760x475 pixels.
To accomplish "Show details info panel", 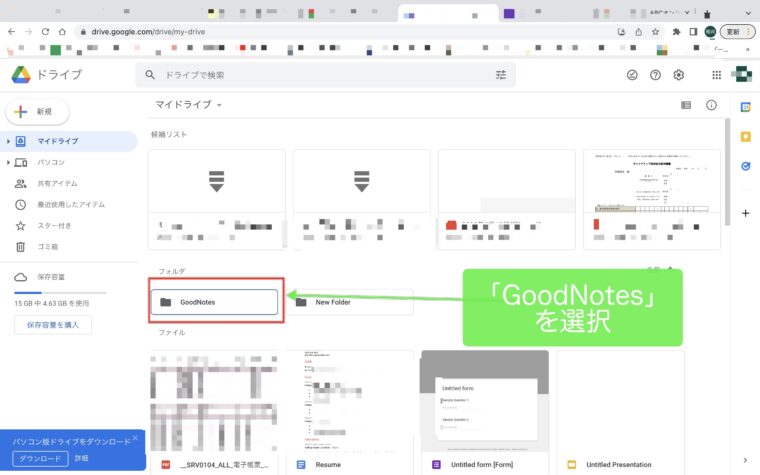I will point(711,105).
